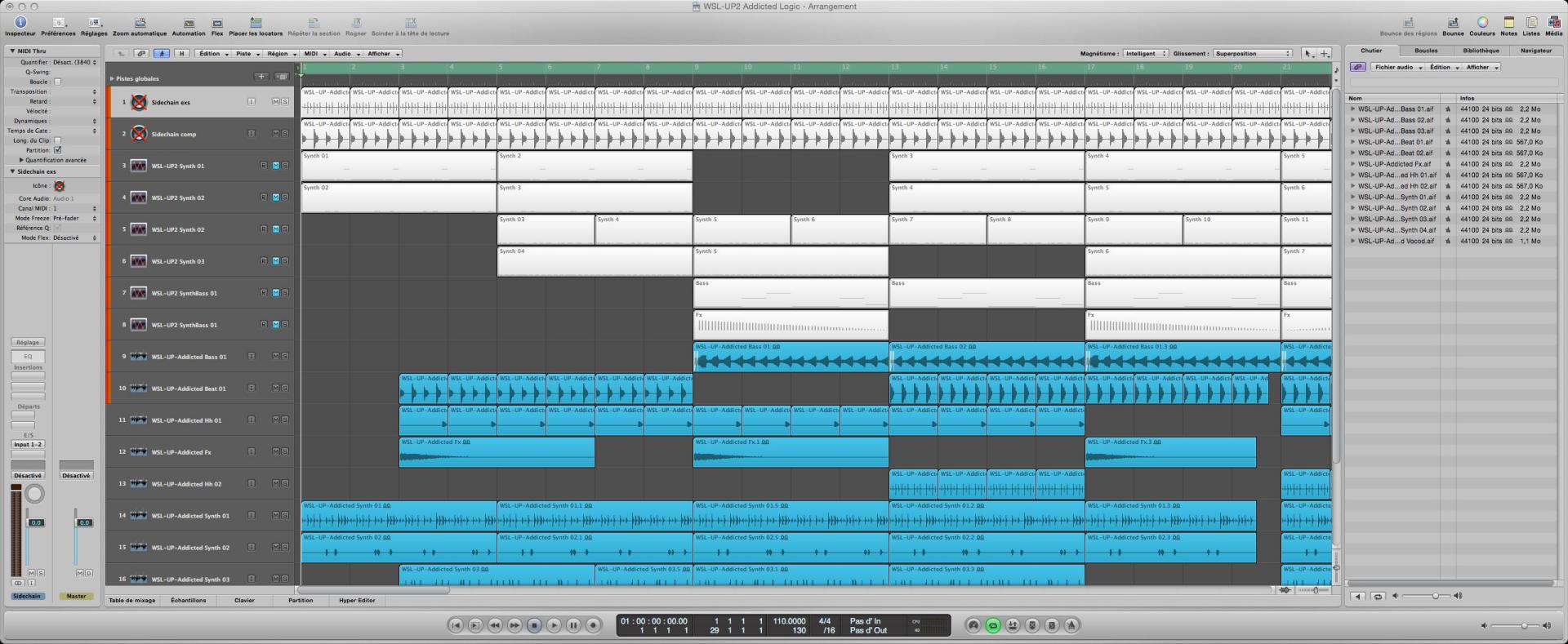
Task: Toggle the Automation view icon
Action: click(x=189, y=23)
